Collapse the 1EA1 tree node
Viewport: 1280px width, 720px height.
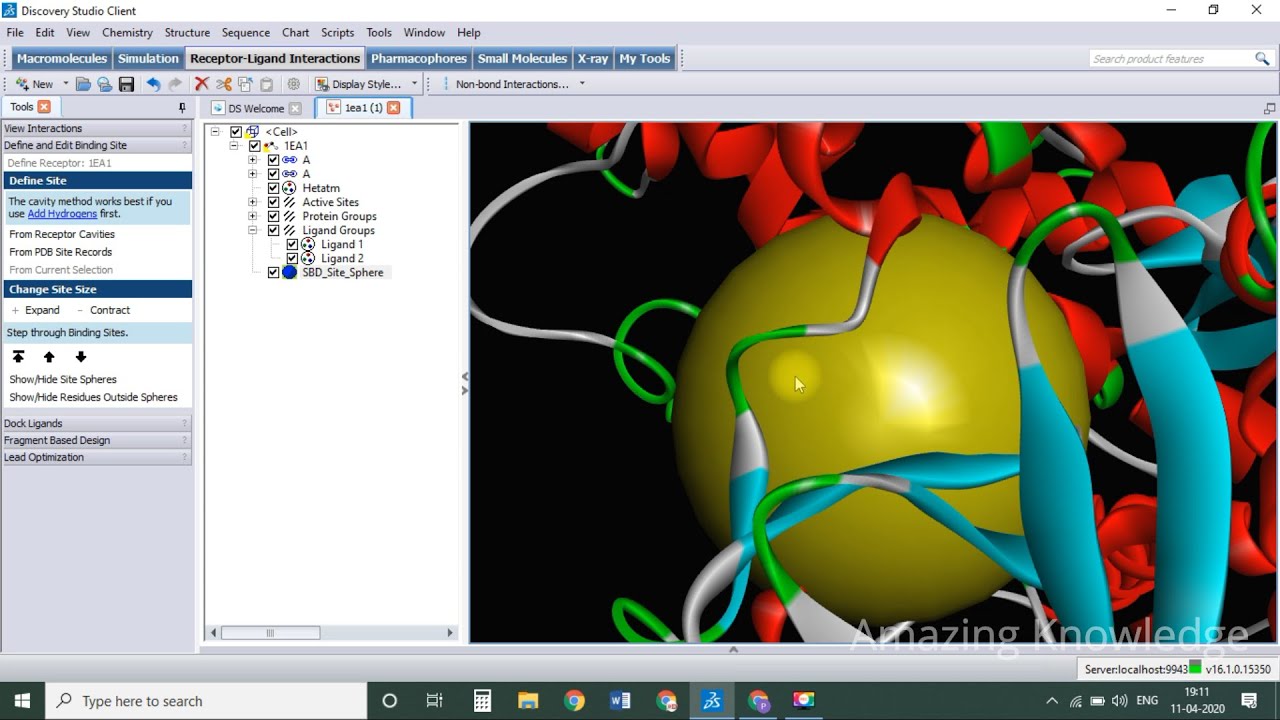click(x=233, y=146)
